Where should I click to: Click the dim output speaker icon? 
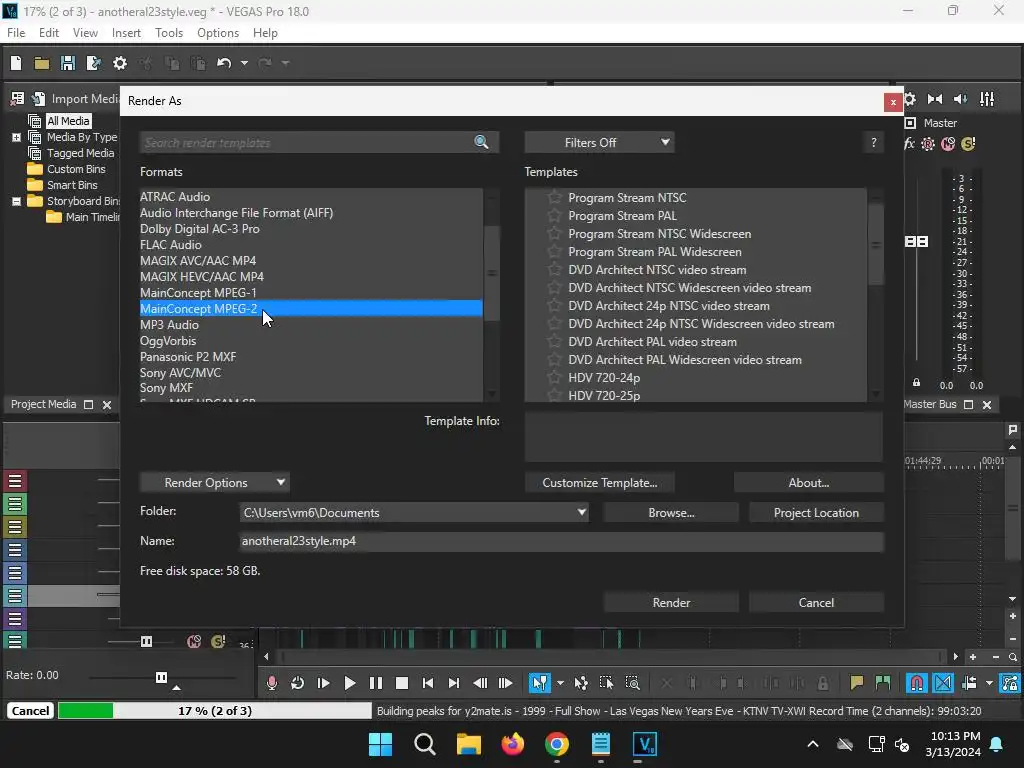click(x=961, y=99)
